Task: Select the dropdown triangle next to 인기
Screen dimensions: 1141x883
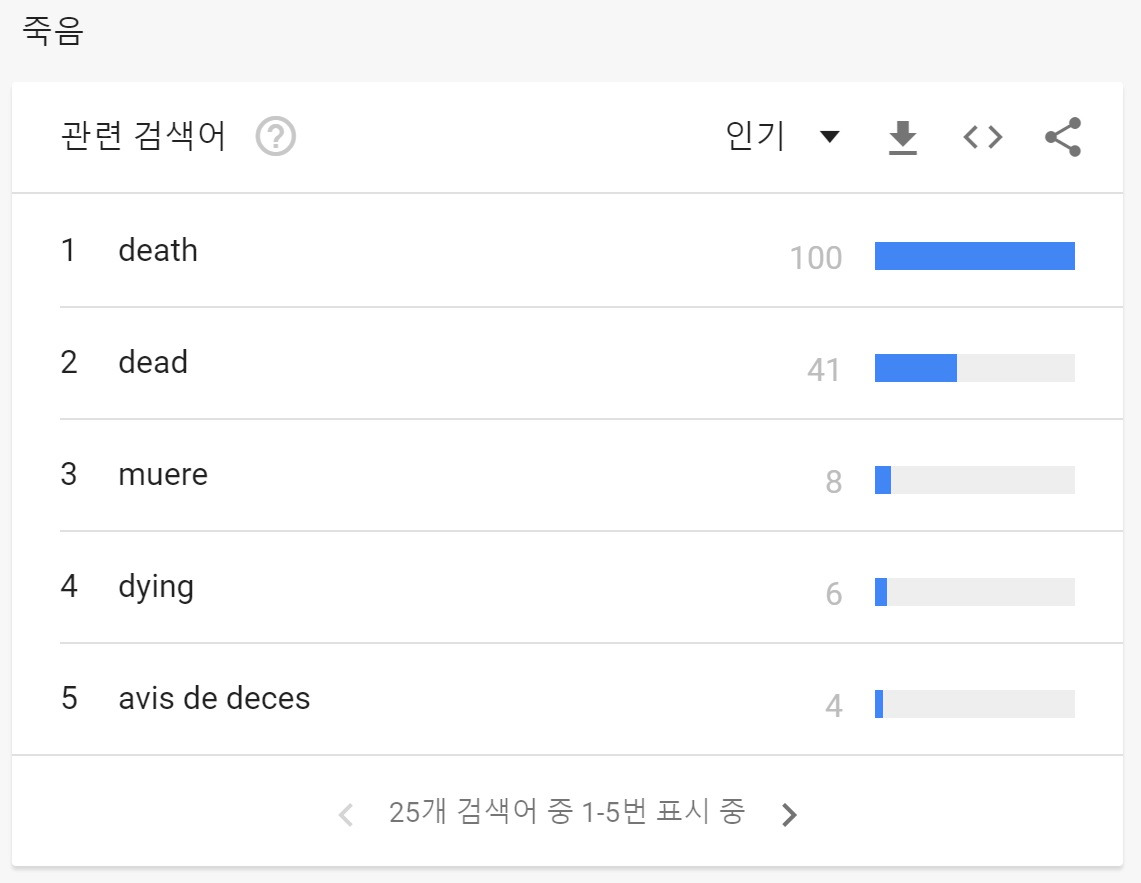Action: (831, 137)
